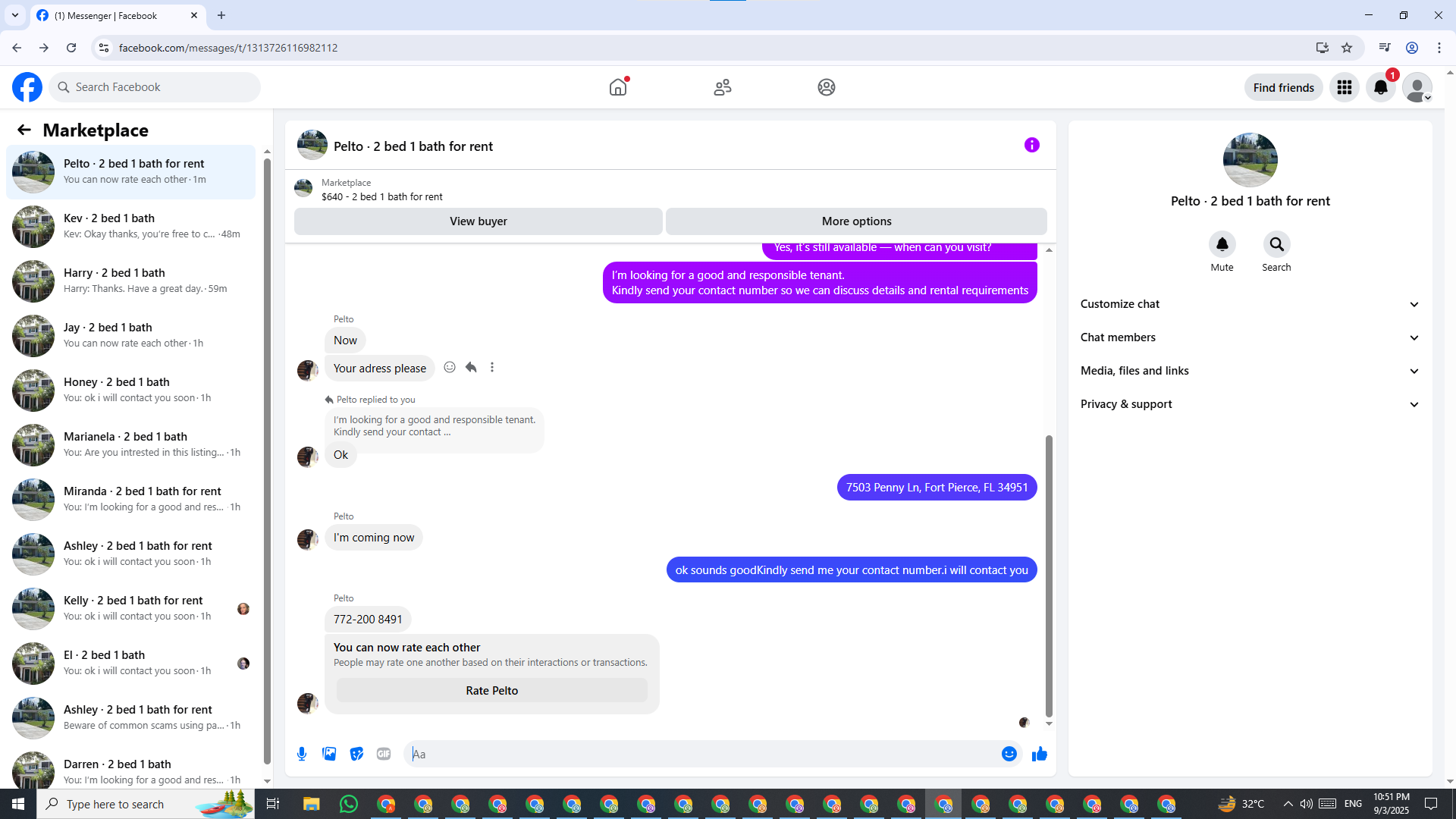The image size is (1456, 819).
Task: Open Chrome profile icon
Action: [x=1412, y=48]
